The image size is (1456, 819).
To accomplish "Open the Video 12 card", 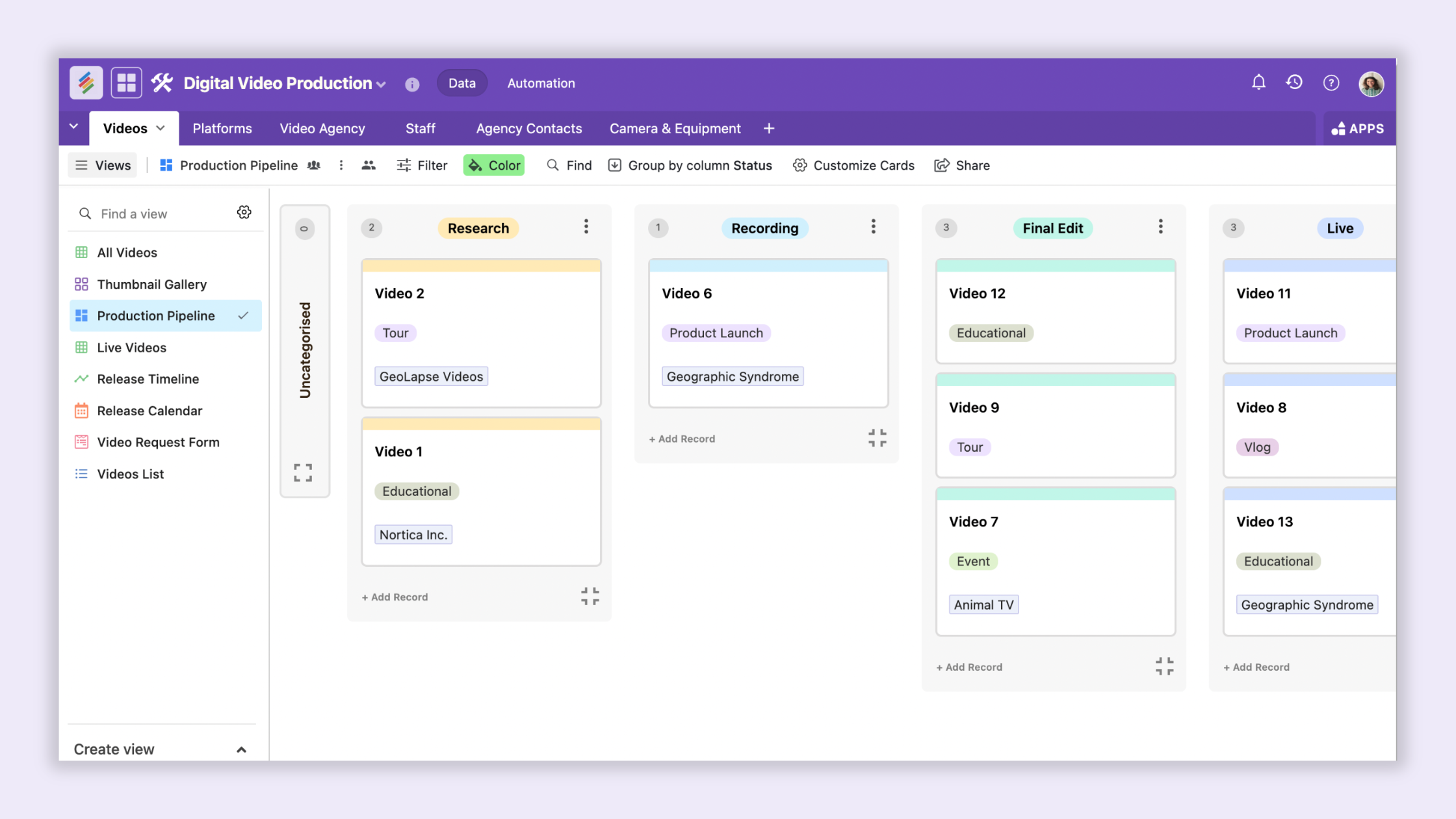I will click(1056, 311).
